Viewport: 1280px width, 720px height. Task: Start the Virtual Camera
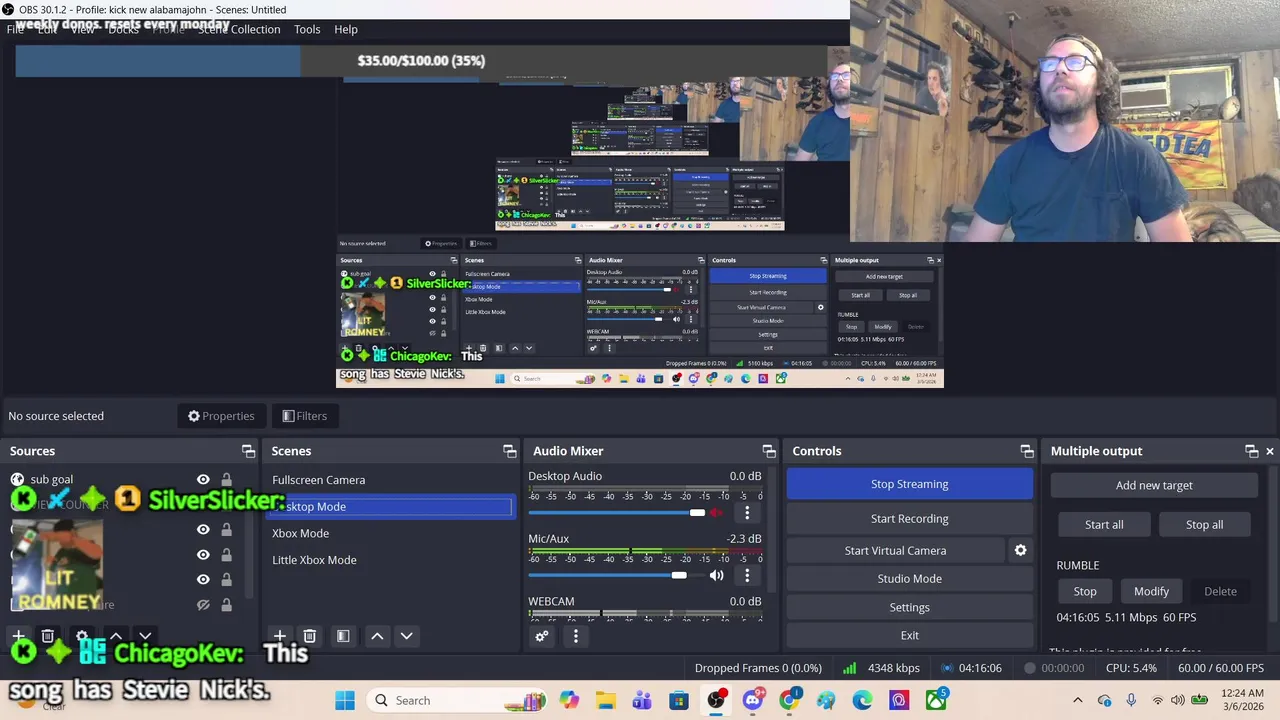pyautogui.click(x=895, y=550)
